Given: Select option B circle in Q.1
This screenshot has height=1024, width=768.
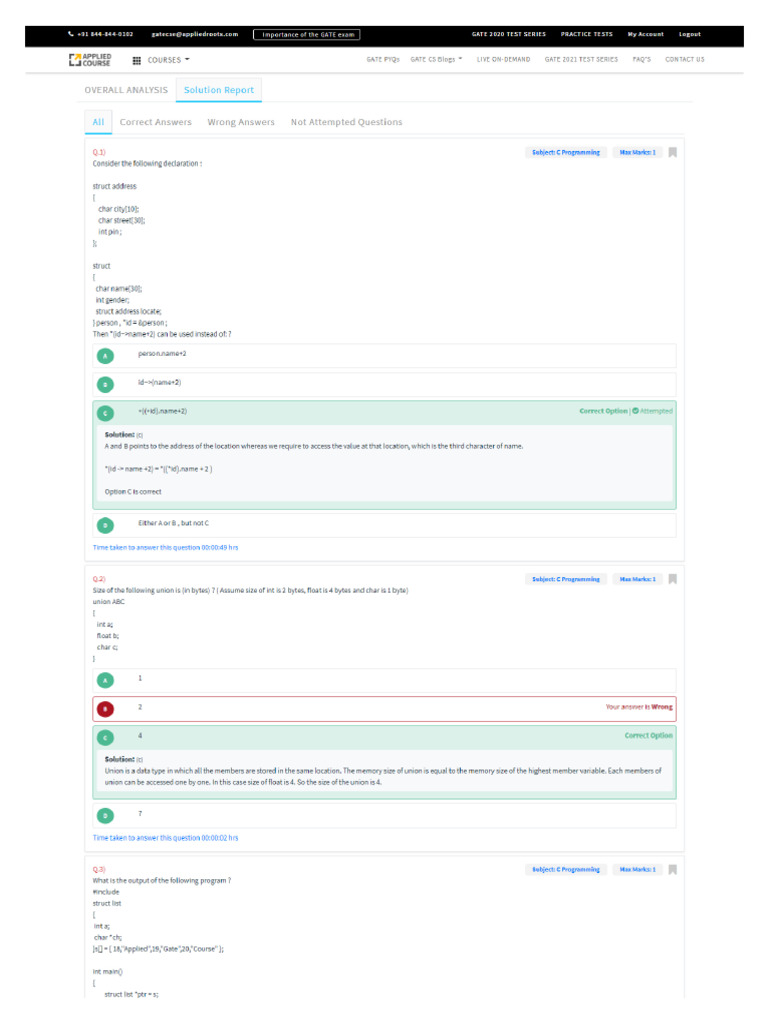Looking at the screenshot, I should click(105, 384).
